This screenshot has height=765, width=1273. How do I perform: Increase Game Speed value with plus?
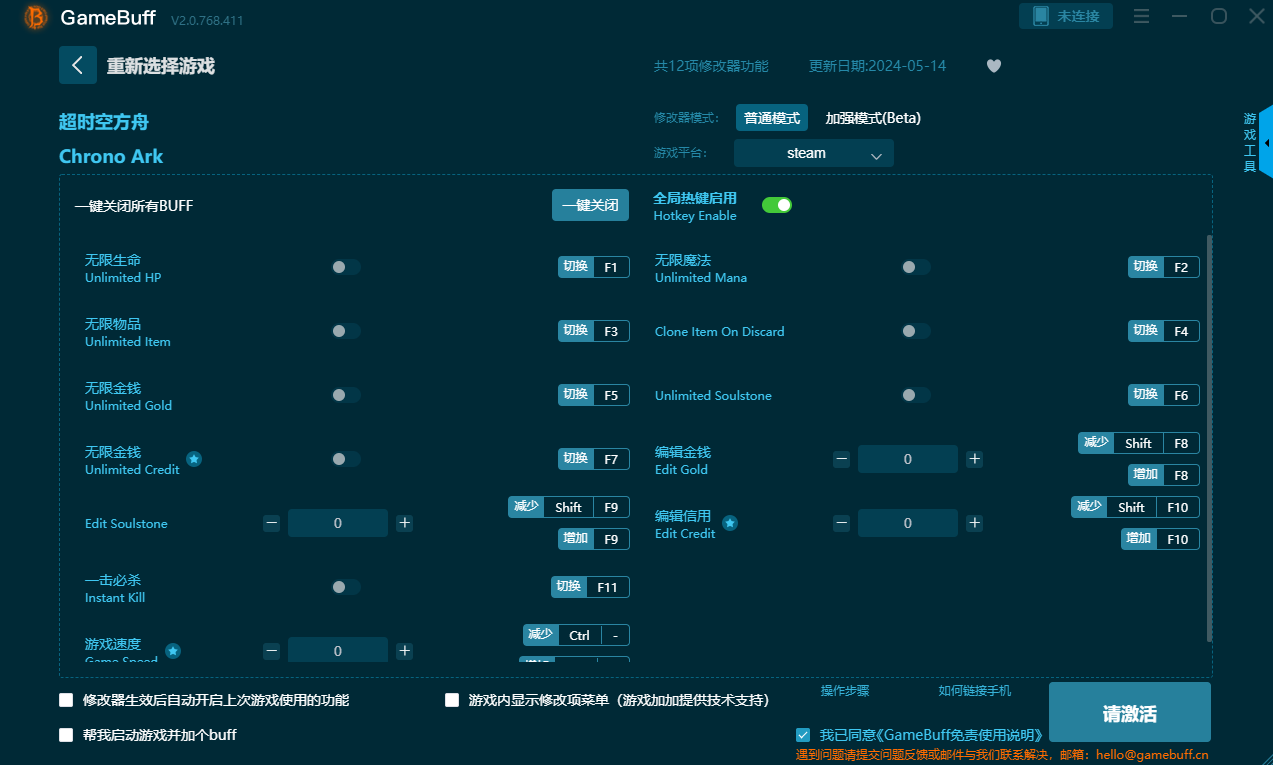click(x=405, y=651)
